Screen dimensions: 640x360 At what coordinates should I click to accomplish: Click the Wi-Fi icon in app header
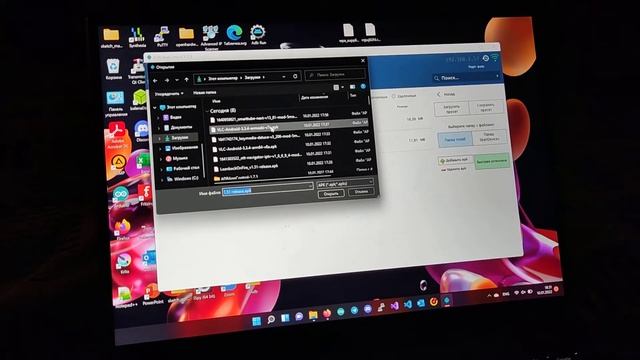495,58
